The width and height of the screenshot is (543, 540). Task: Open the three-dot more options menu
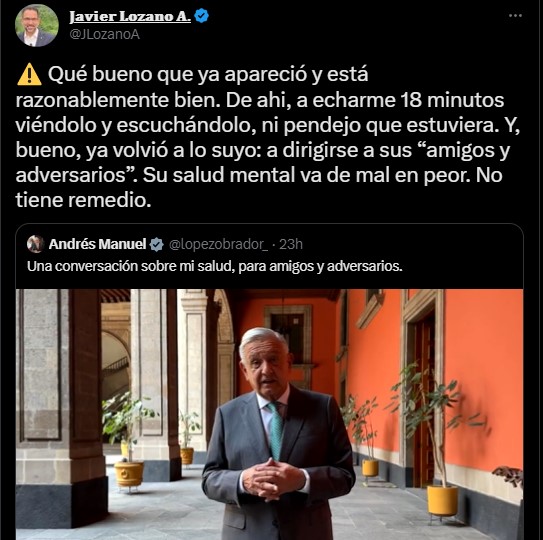coord(515,16)
